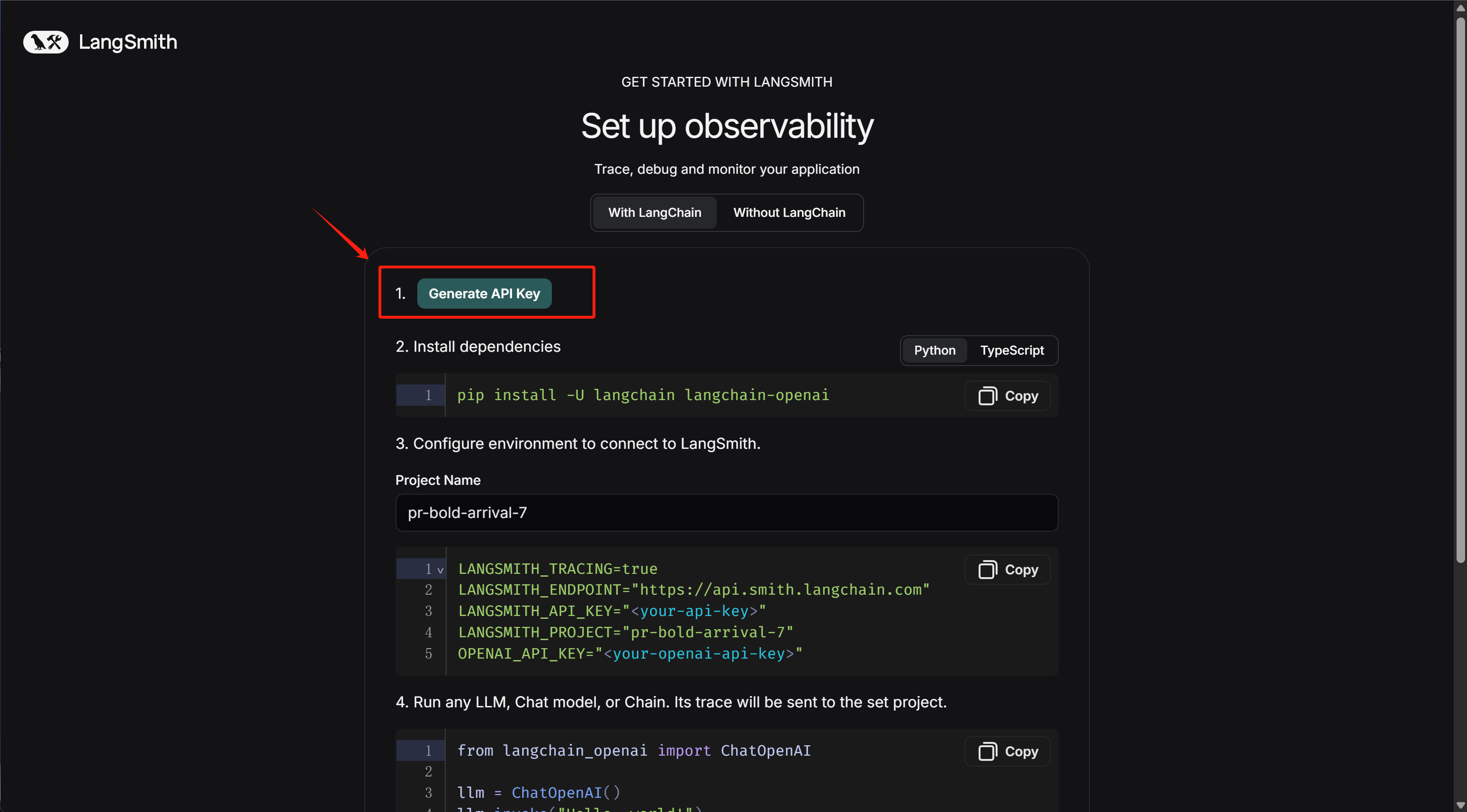Screen dimensions: 1467x812
Task: Click the "3. Configure environment" step heading
Action: click(578, 443)
